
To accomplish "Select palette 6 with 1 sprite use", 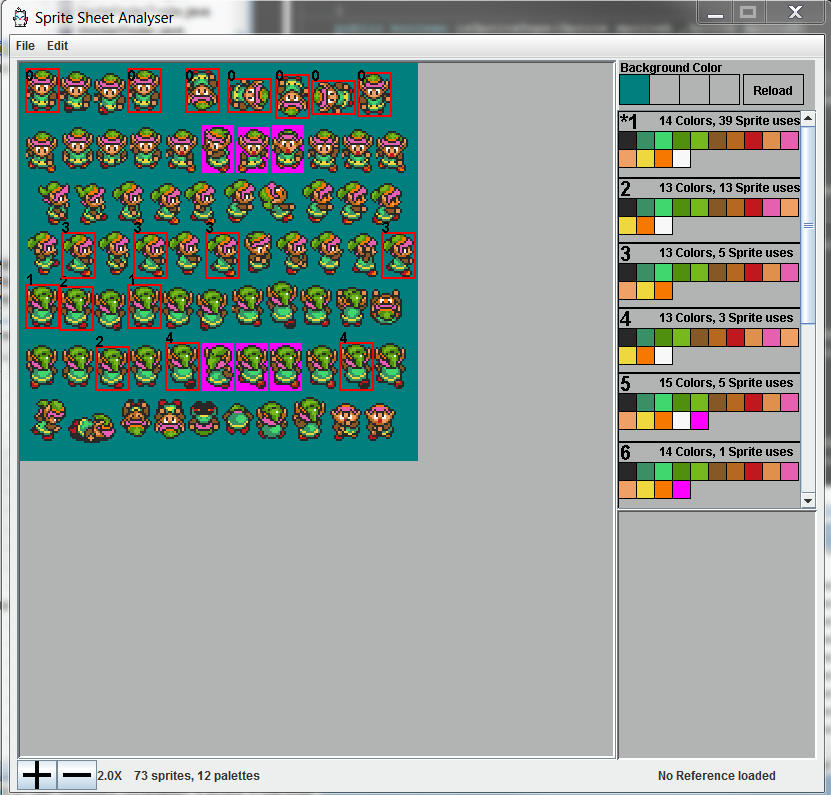I will [x=709, y=473].
